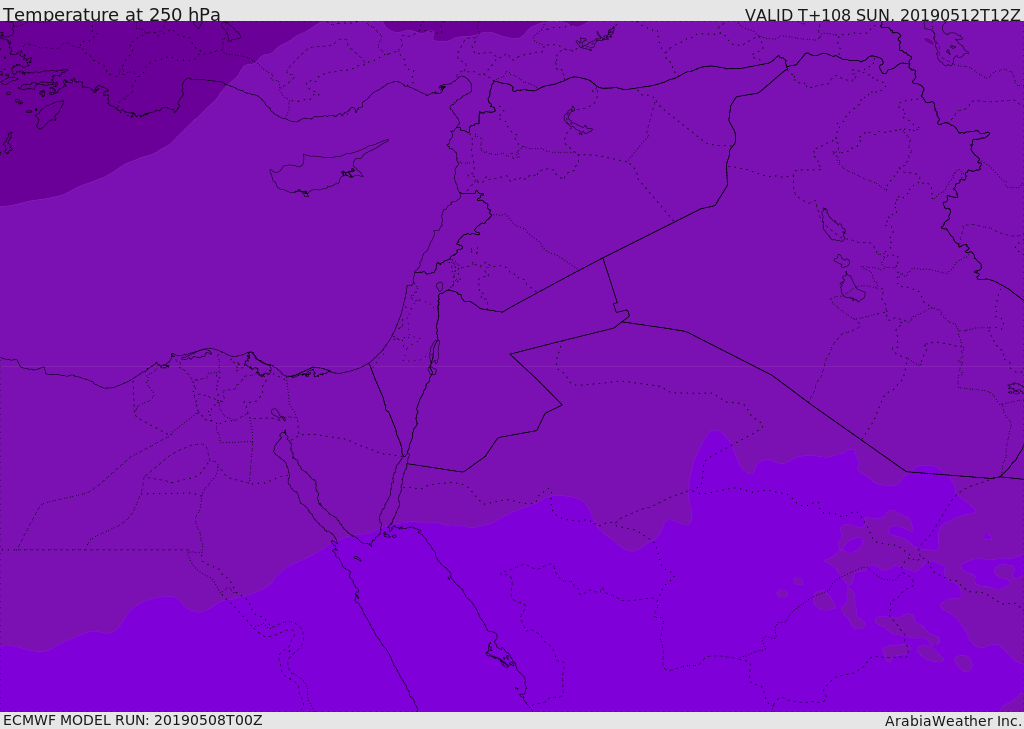The image size is (1024, 729).
Task: Click the 'ArabiaWeather Inc.' credit text
Action: pyautogui.click(x=953, y=721)
